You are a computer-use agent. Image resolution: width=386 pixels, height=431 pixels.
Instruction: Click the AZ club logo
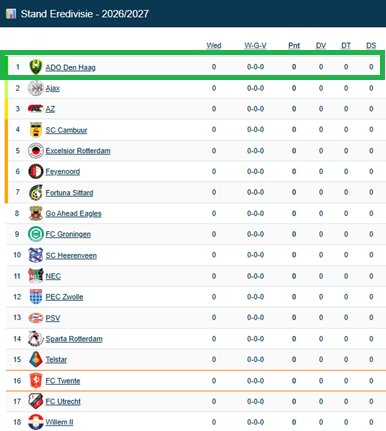36,109
